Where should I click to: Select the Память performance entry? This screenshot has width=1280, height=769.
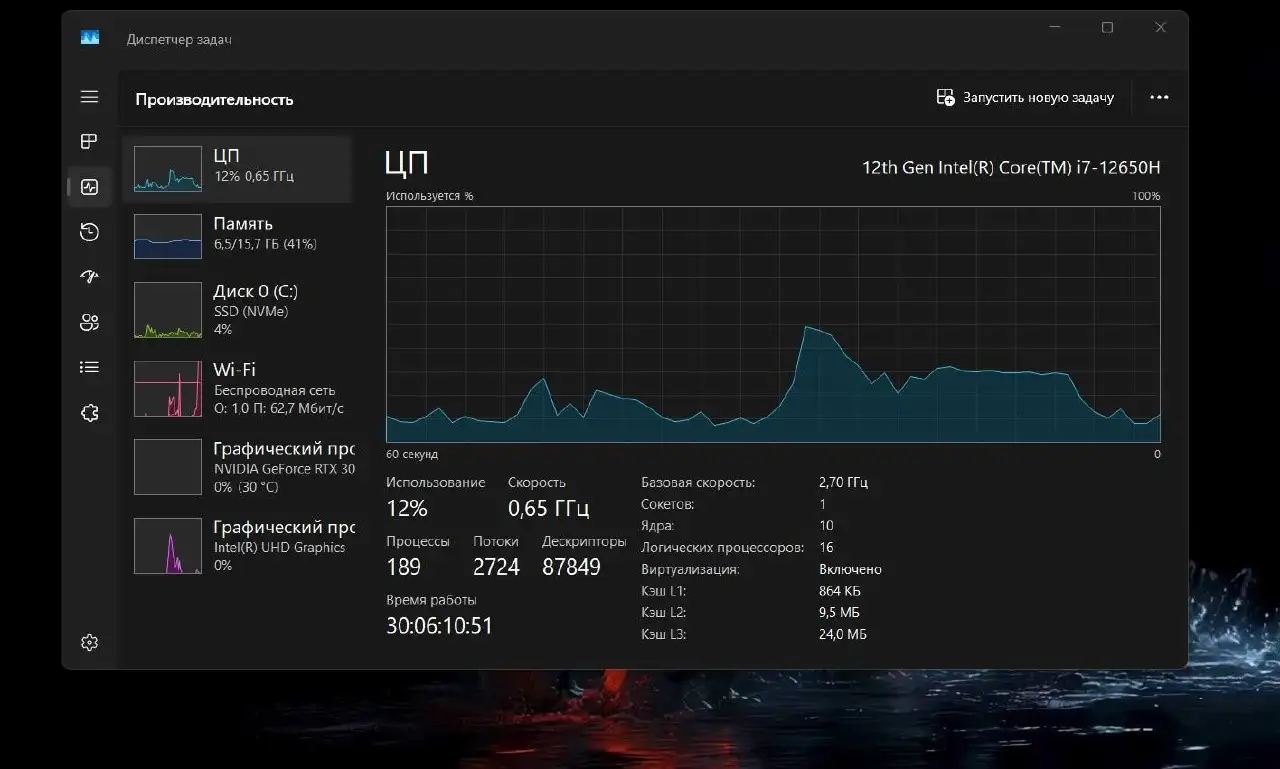[x=238, y=234]
